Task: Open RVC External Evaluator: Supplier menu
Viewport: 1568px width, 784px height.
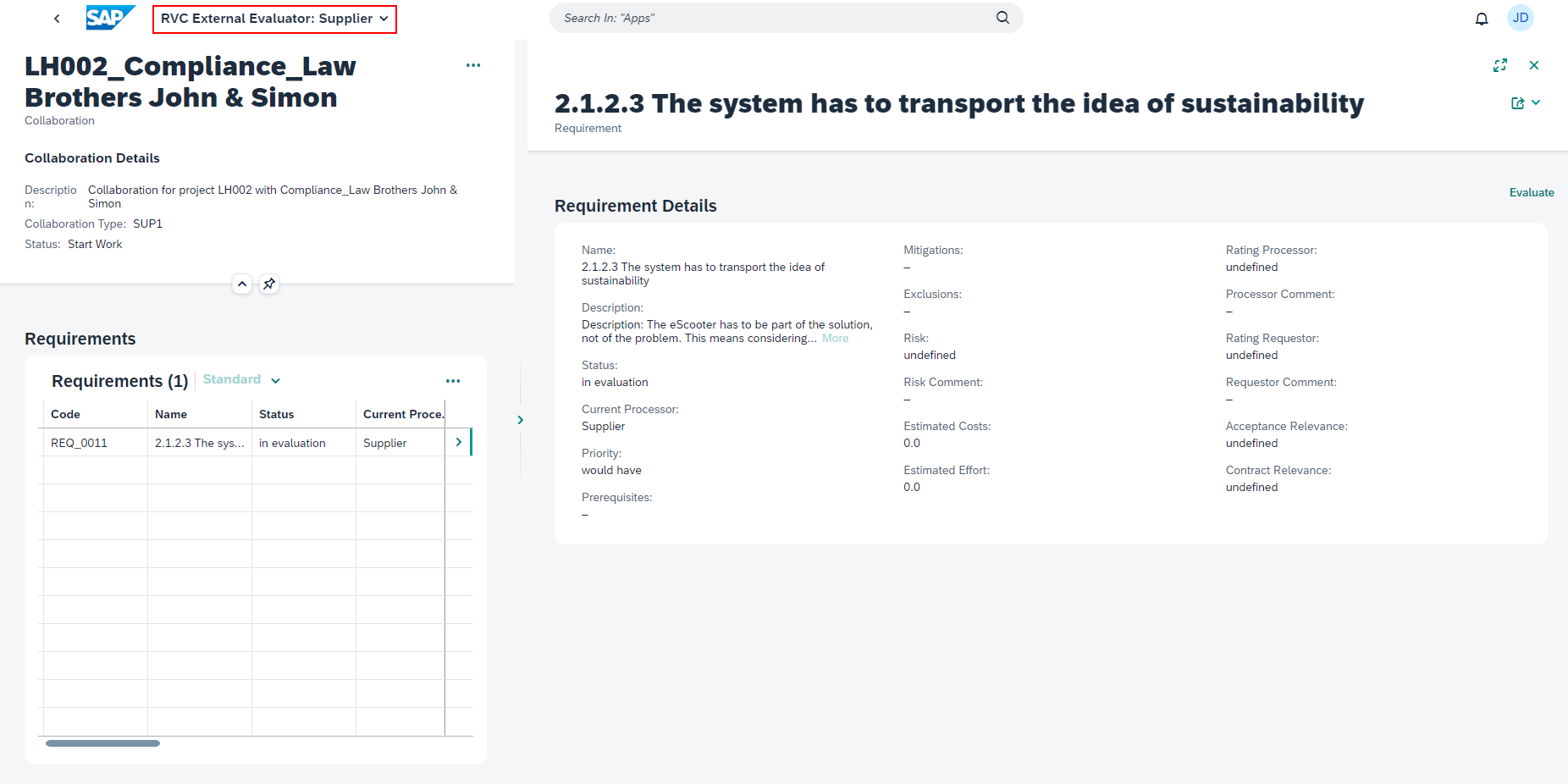Action: pyautogui.click(x=274, y=19)
